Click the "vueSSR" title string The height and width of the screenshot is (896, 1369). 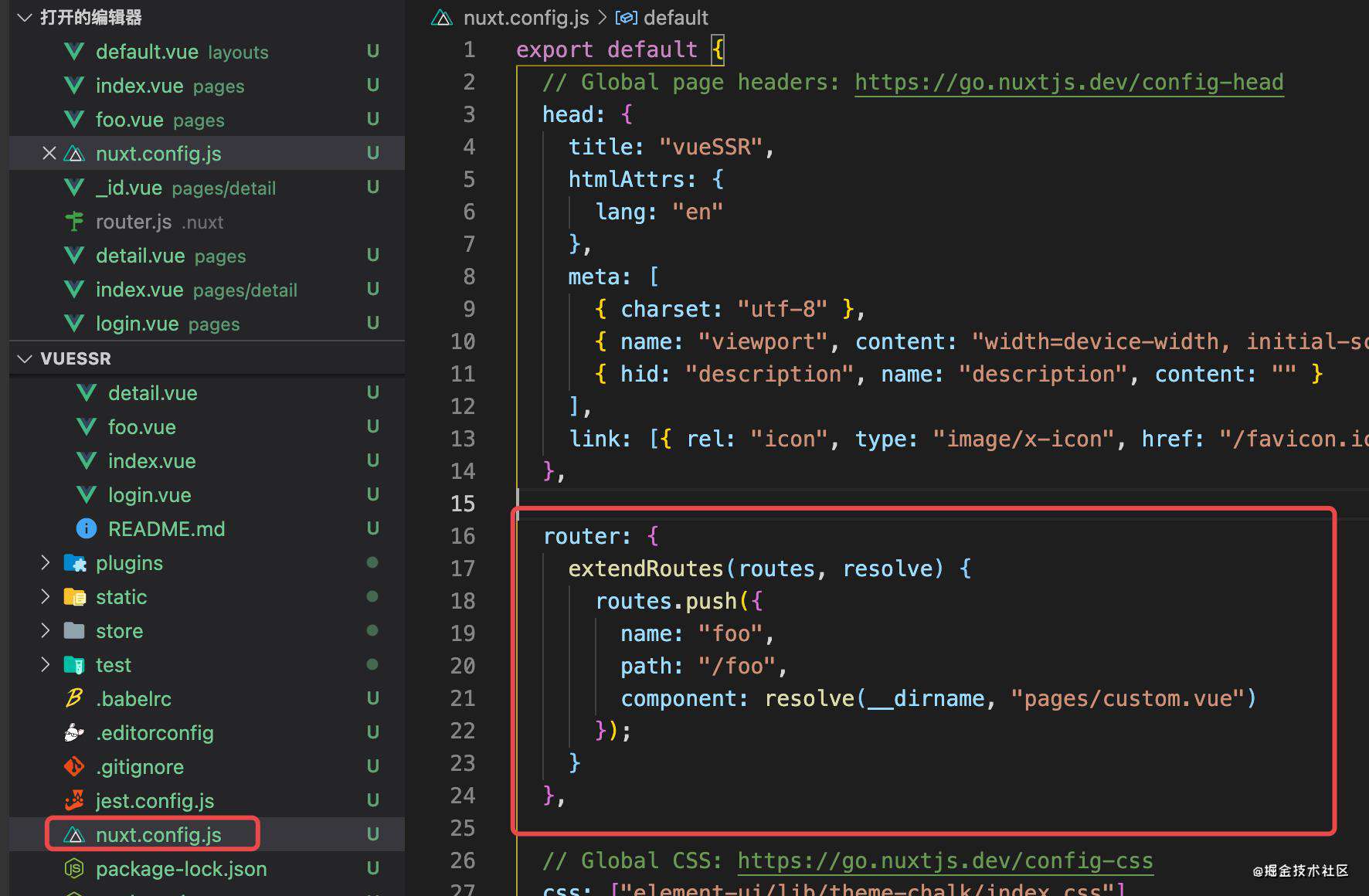[x=711, y=147]
